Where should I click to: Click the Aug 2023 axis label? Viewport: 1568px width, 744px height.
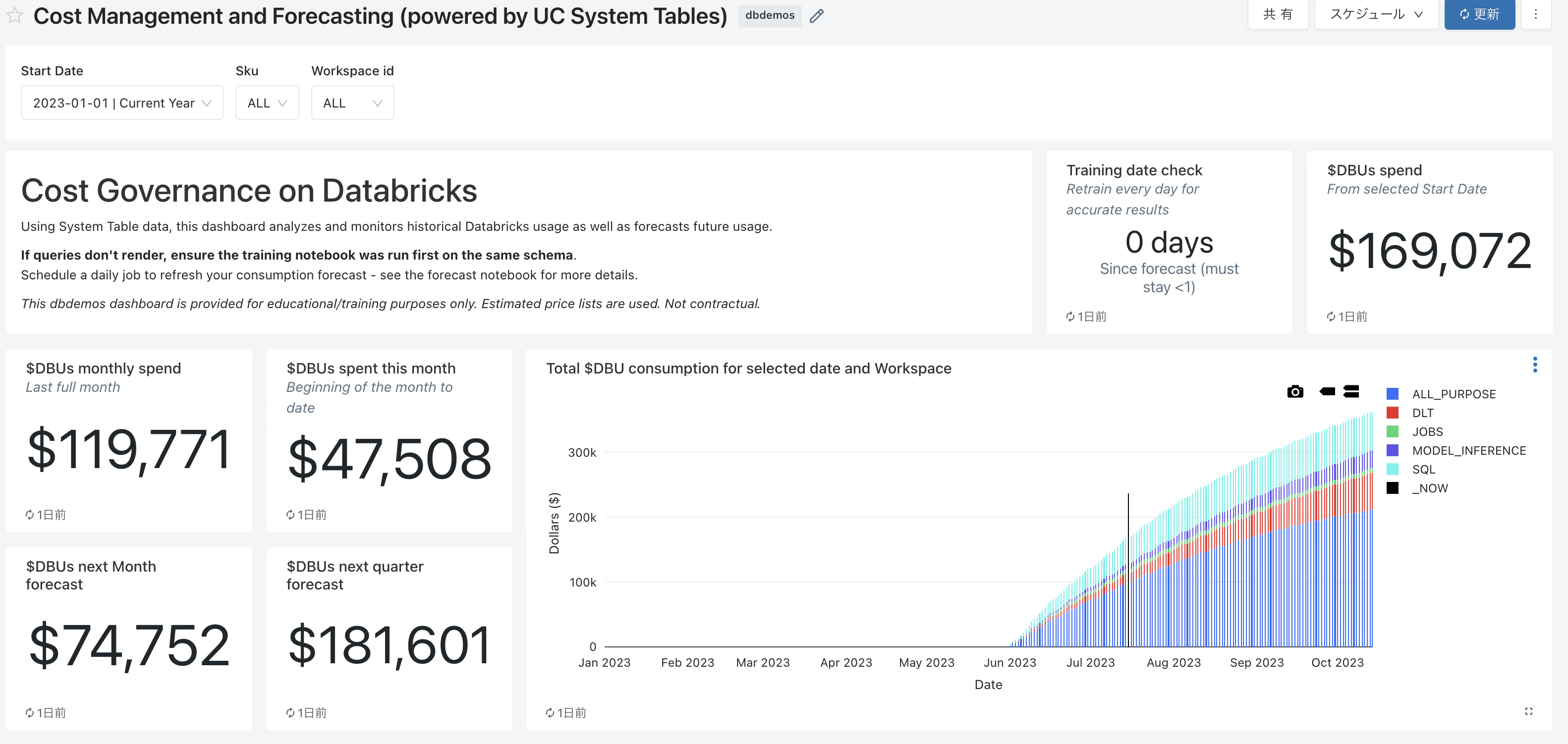(x=1174, y=662)
